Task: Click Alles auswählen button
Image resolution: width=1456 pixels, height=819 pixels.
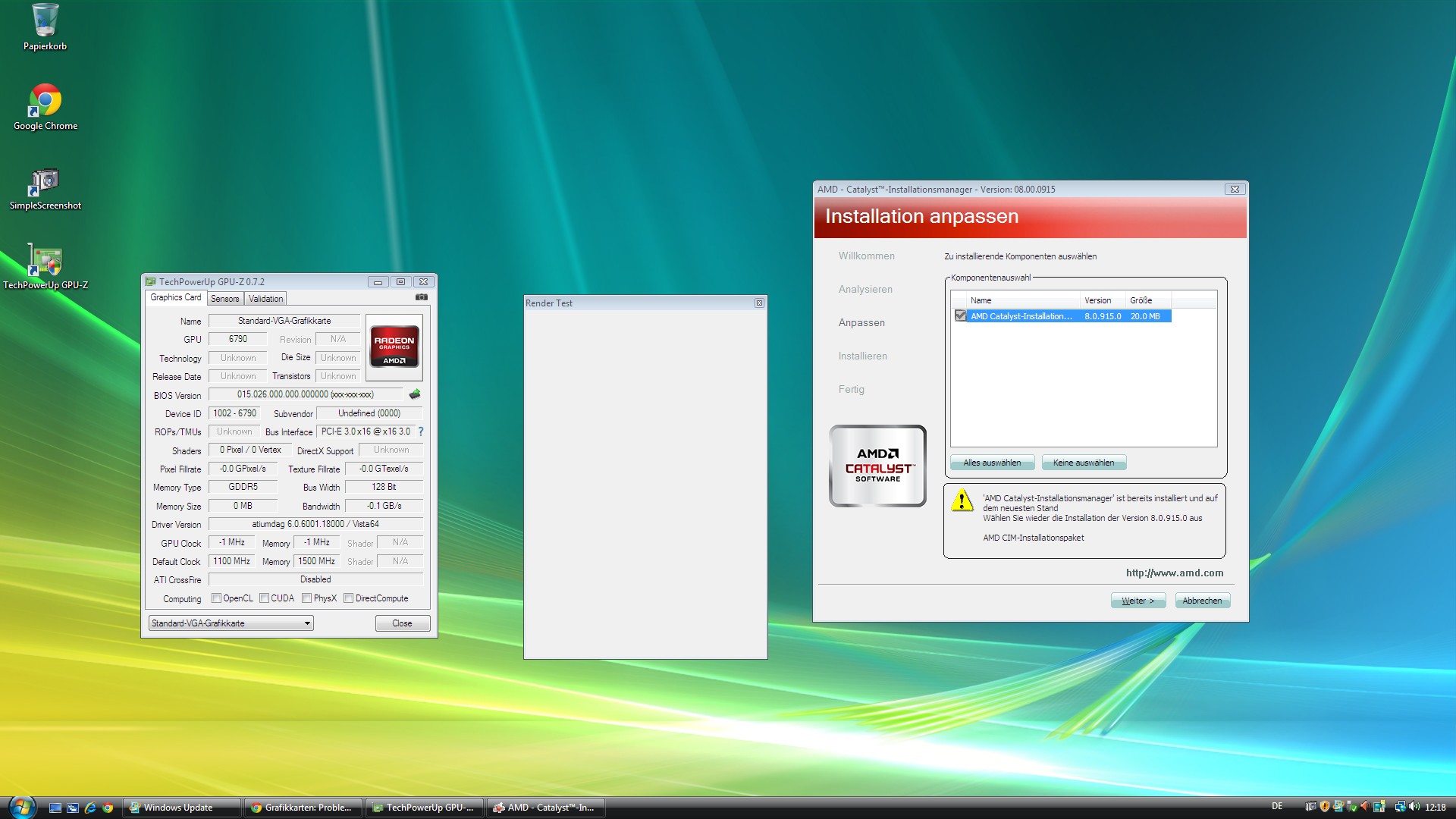Action: pyautogui.click(x=992, y=463)
